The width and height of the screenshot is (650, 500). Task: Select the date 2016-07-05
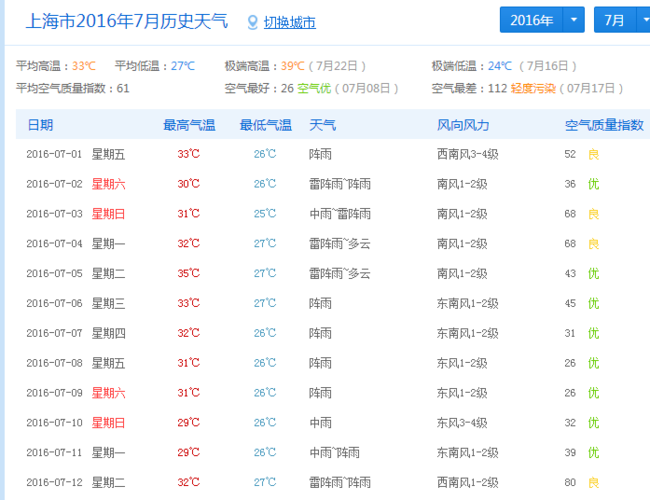(x=54, y=274)
